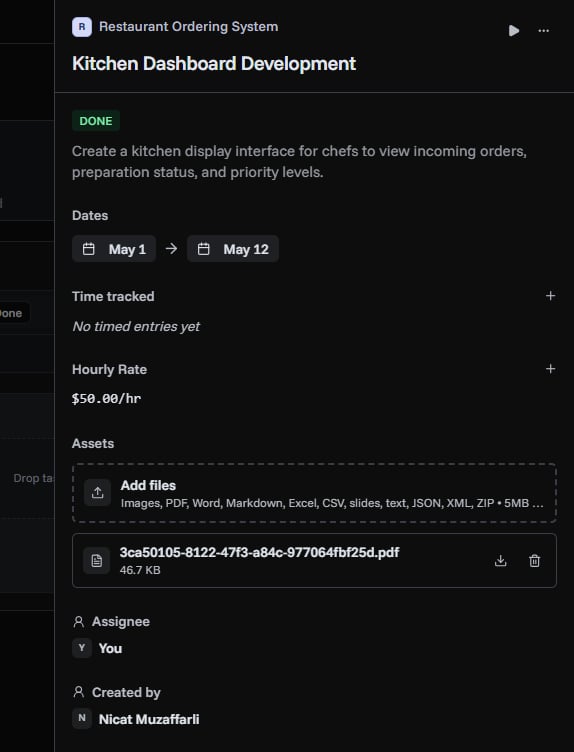Click the Restaurant Ordering System project avatar

click(82, 27)
